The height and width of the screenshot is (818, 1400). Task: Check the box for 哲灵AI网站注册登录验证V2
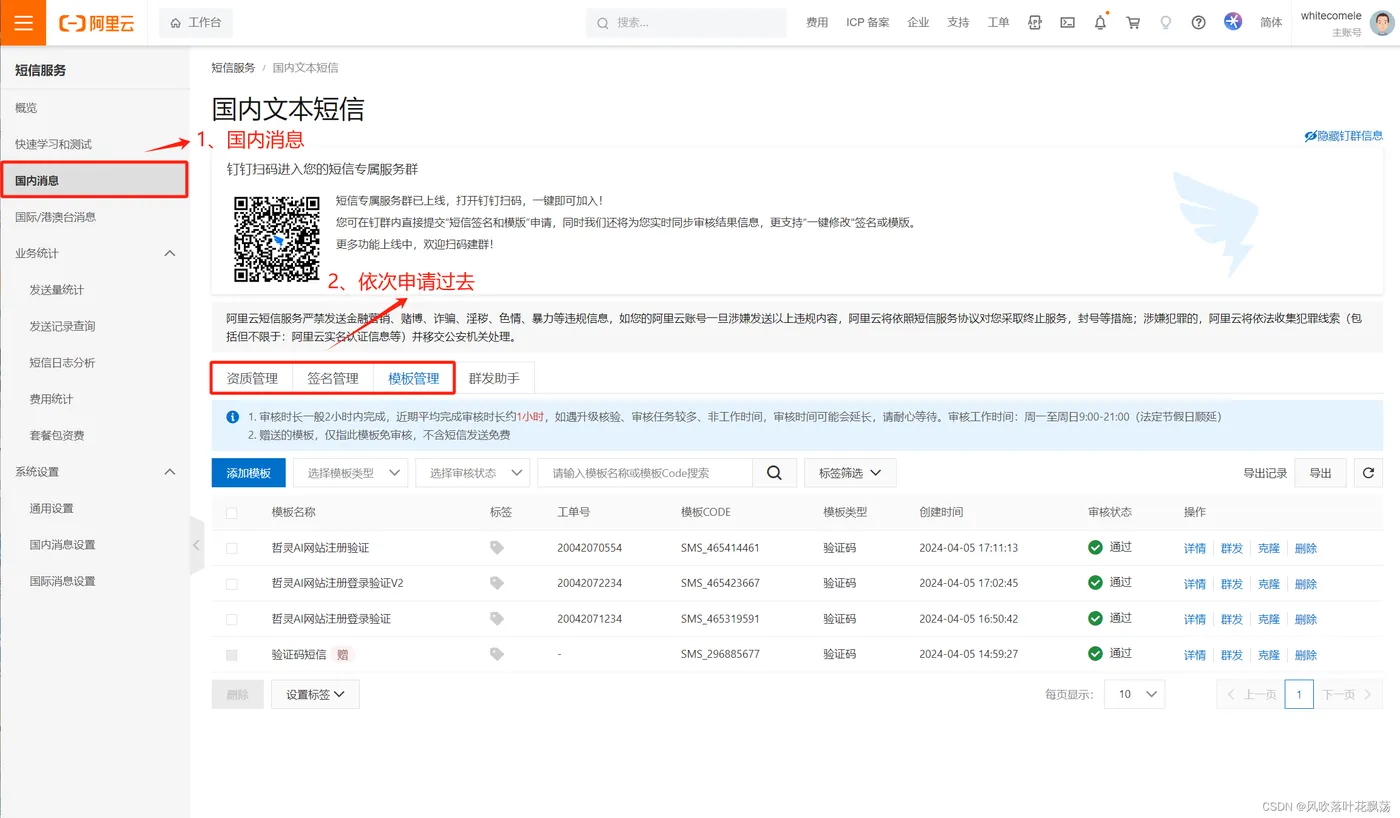232,583
